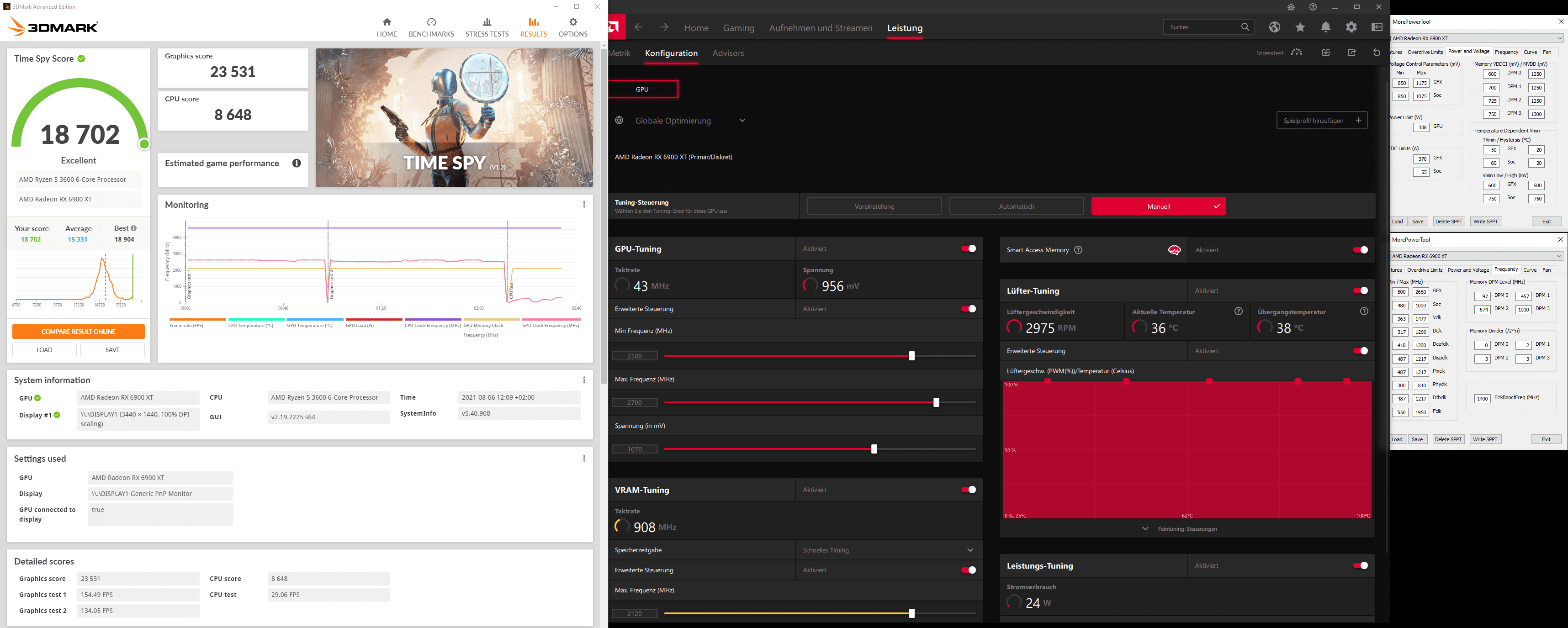Toggle VRAM-Tuning switch
The width and height of the screenshot is (1568, 628).
(968, 490)
